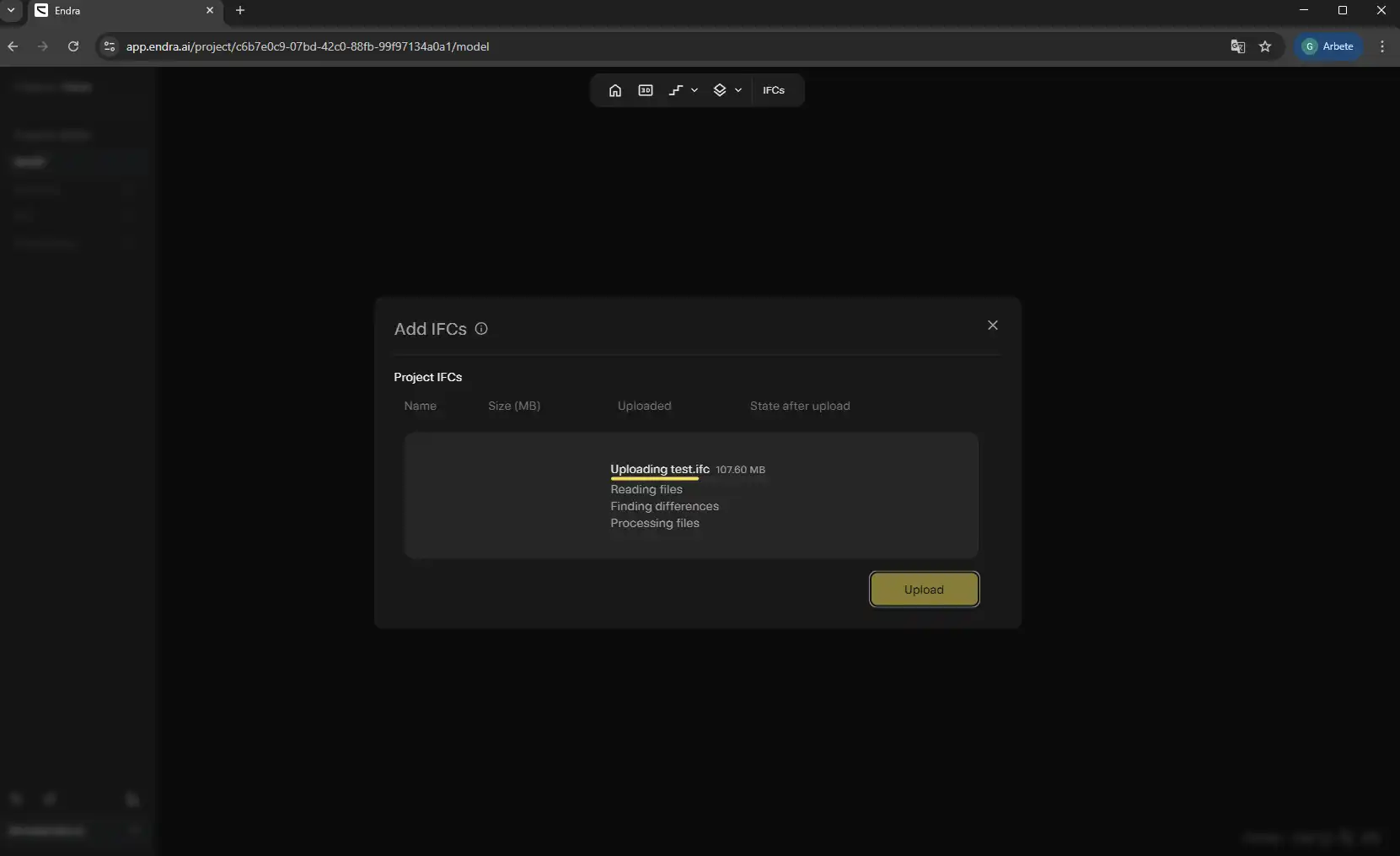1400x856 pixels.
Task: Open the Arbete profile button
Action: pyautogui.click(x=1328, y=46)
